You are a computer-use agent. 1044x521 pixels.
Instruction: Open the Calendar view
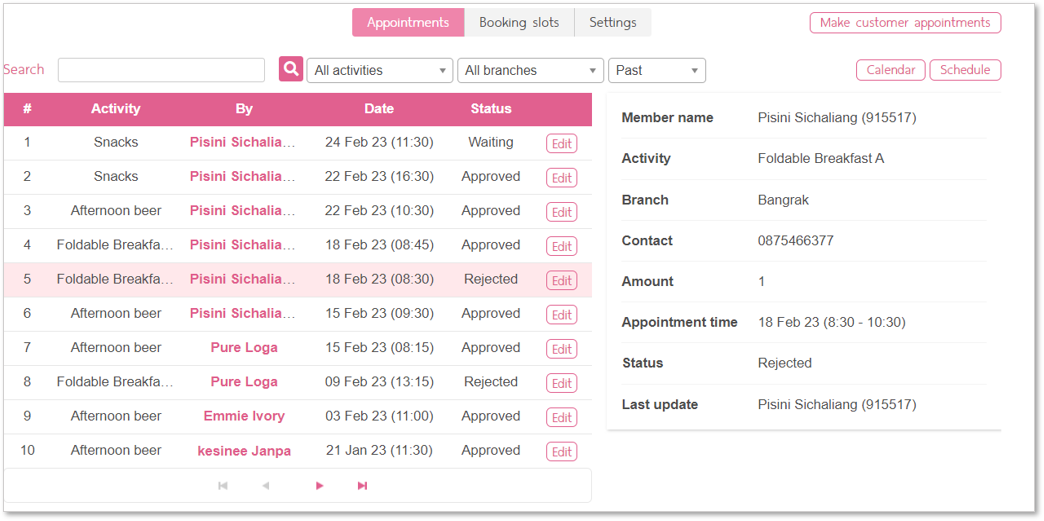[x=890, y=70]
